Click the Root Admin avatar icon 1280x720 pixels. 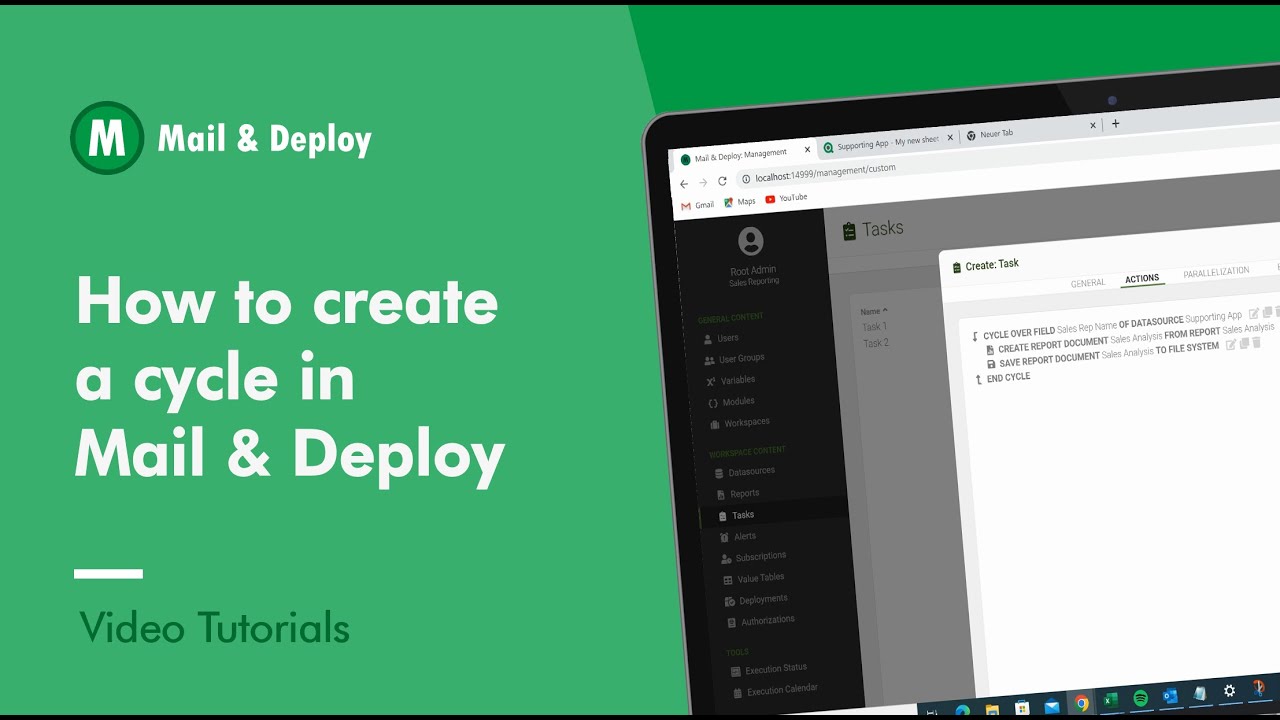tap(750, 241)
